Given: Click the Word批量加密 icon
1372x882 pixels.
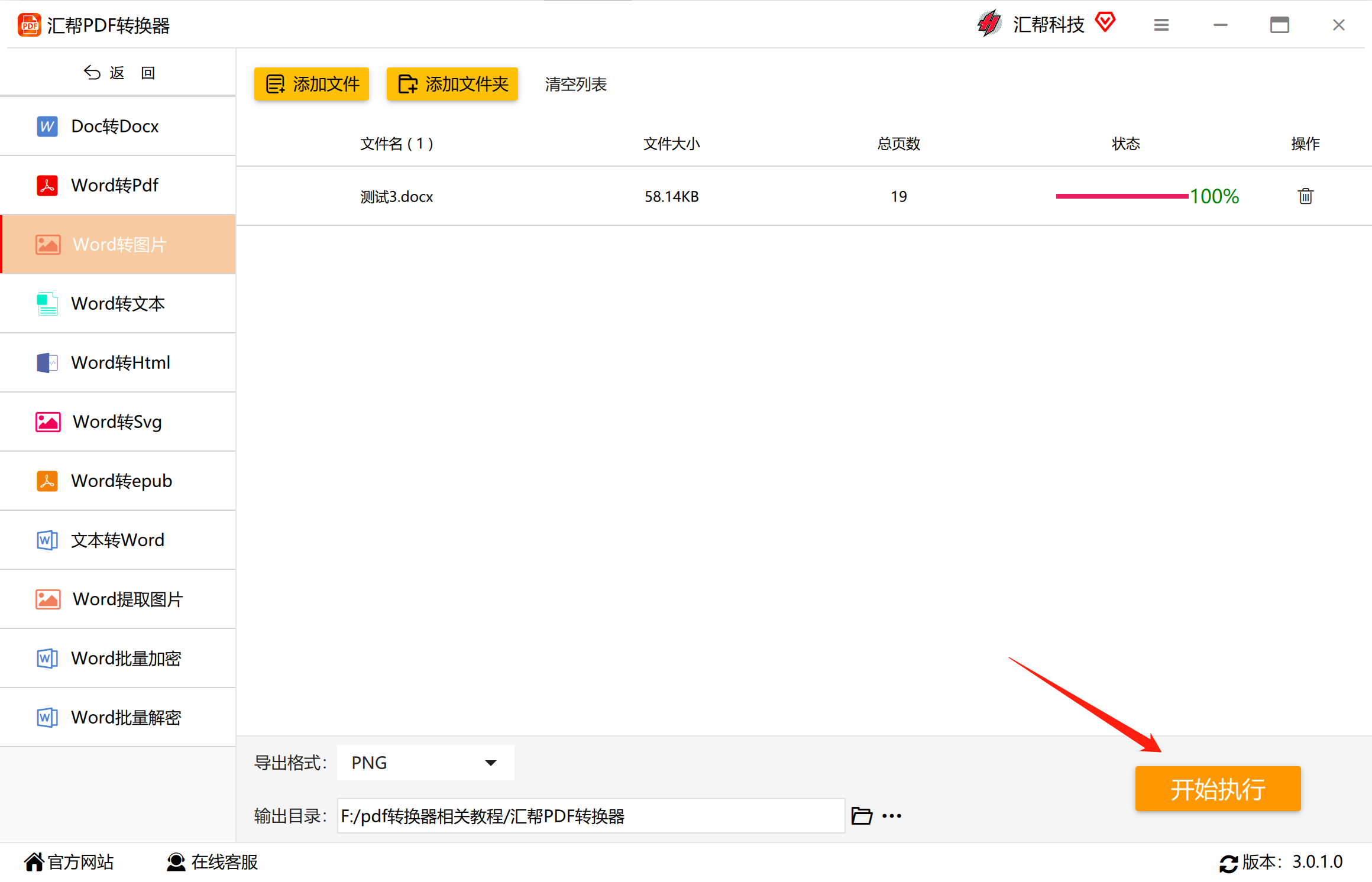Looking at the screenshot, I should tap(47, 658).
